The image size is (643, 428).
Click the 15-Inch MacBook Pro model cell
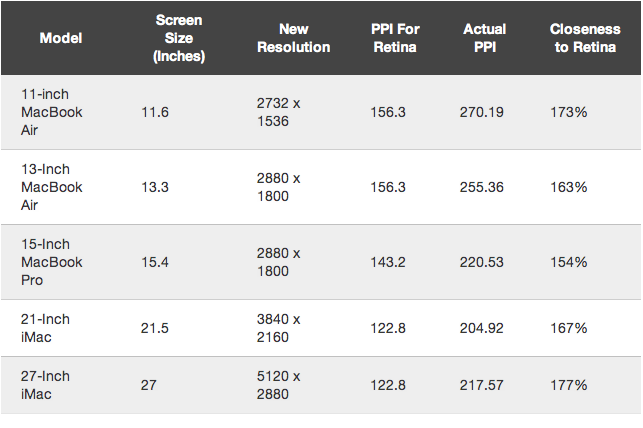[x=52, y=262]
